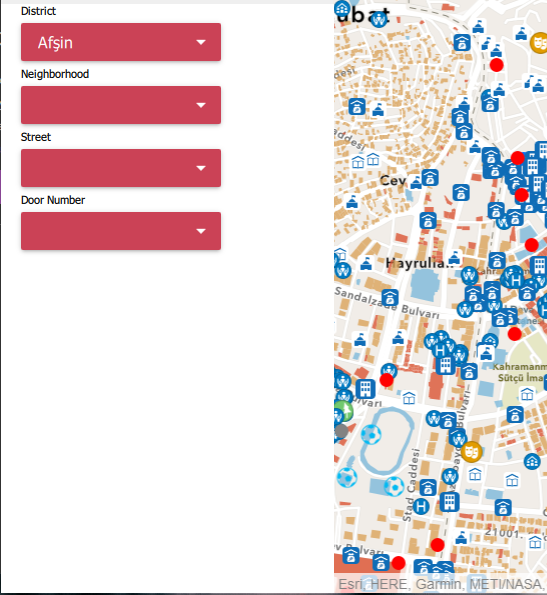547x595 pixels.
Task: Click the shop marker on the Sandalzade Bulvarı label
Action: 390,297
